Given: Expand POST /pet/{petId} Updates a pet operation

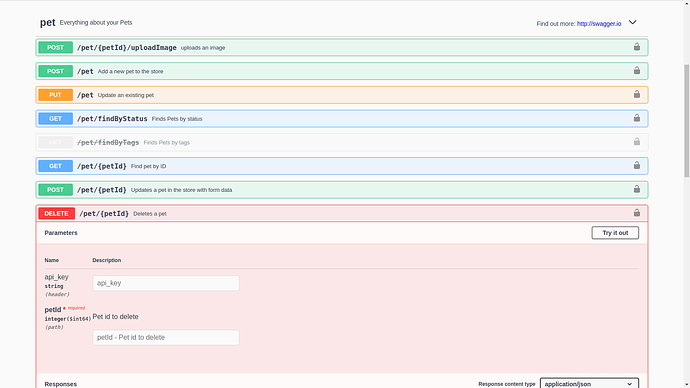Looking at the screenshot, I should click(341, 190).
